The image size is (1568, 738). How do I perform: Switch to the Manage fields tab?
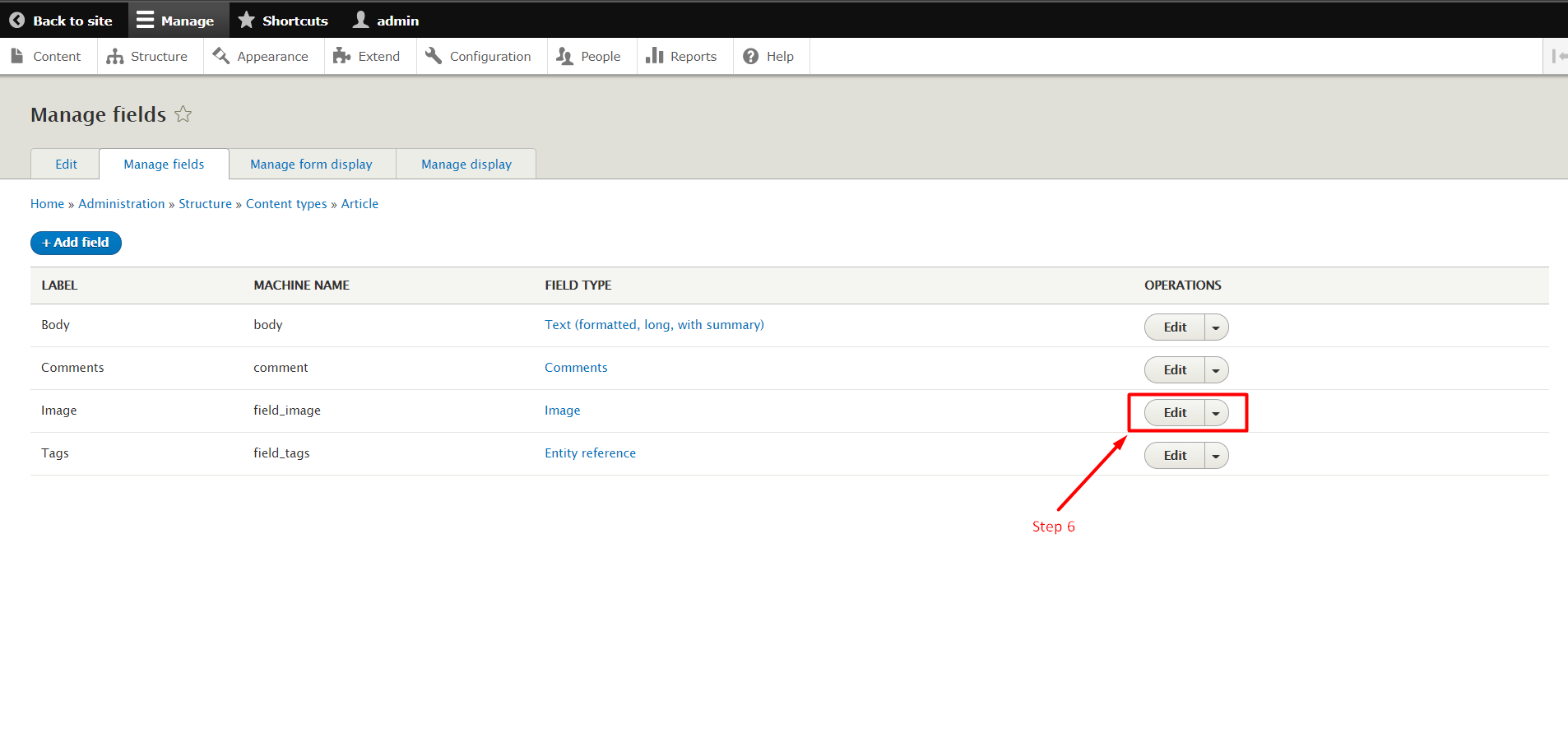(x=164, y=164)
